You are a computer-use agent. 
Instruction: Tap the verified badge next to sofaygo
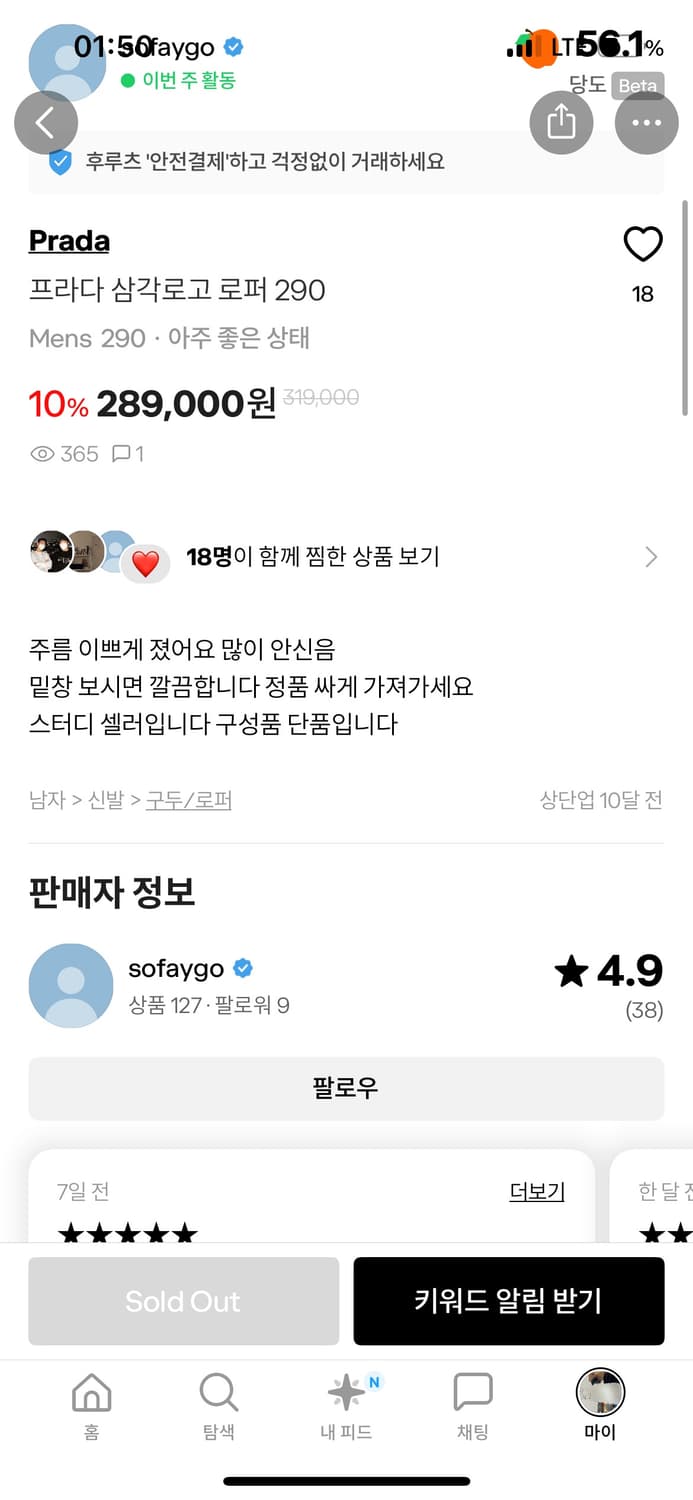click(233, 45)
